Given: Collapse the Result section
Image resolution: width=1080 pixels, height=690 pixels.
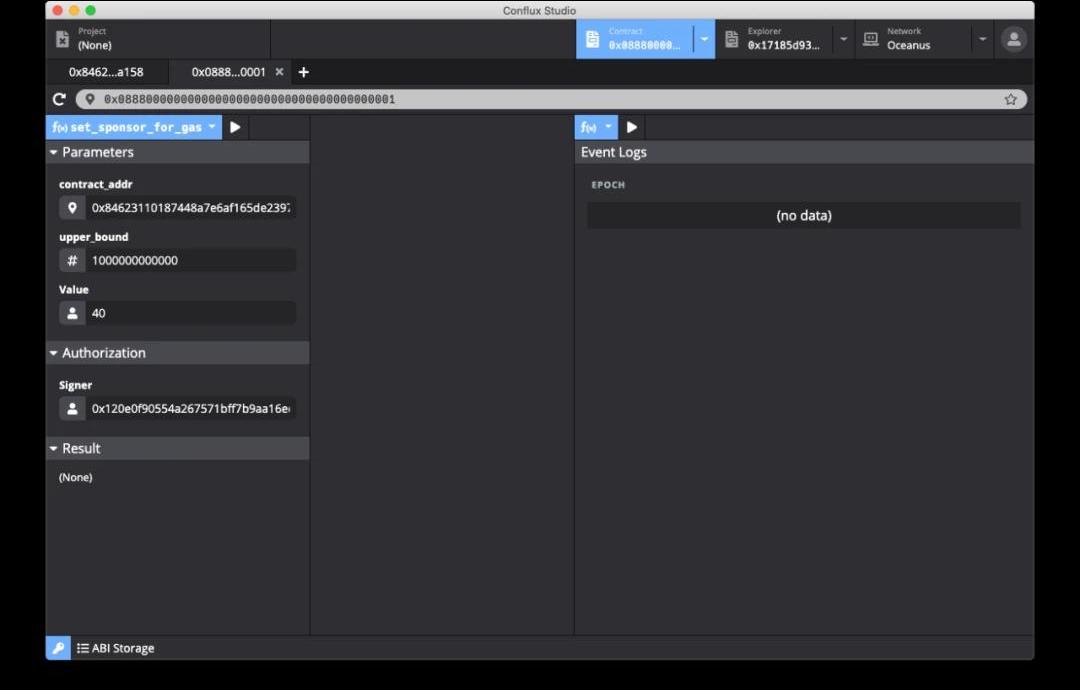Looking at the screenshot, I should click(x=54, y=448).
